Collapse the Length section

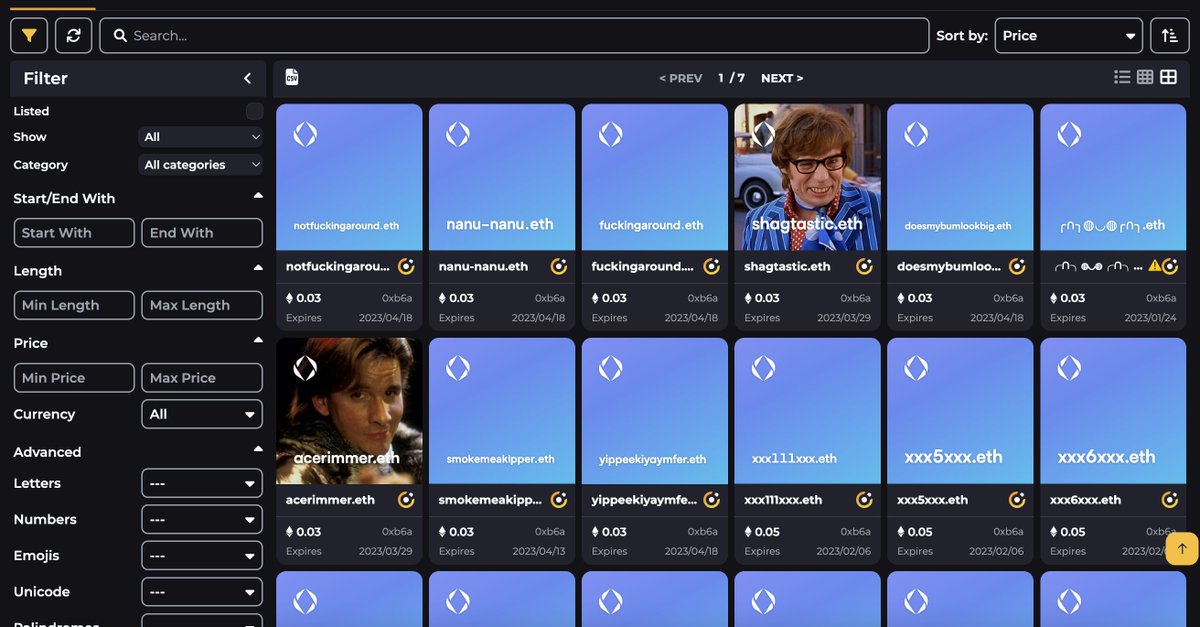pyautogui.click(x=258, y=269)
